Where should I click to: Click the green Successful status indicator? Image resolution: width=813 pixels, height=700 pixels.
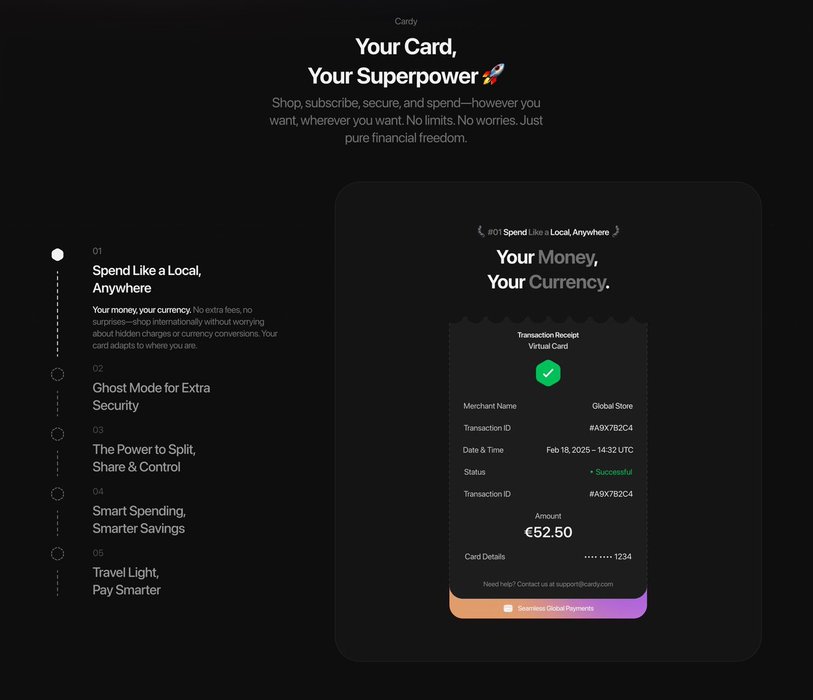pyautogui.click(x=612, y=472)
